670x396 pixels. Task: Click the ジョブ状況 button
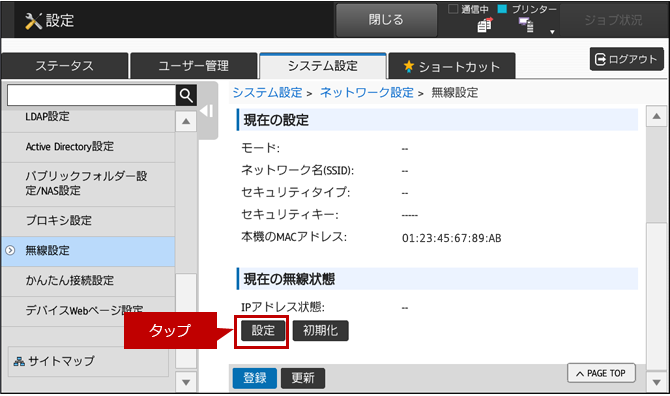[613, 20]
